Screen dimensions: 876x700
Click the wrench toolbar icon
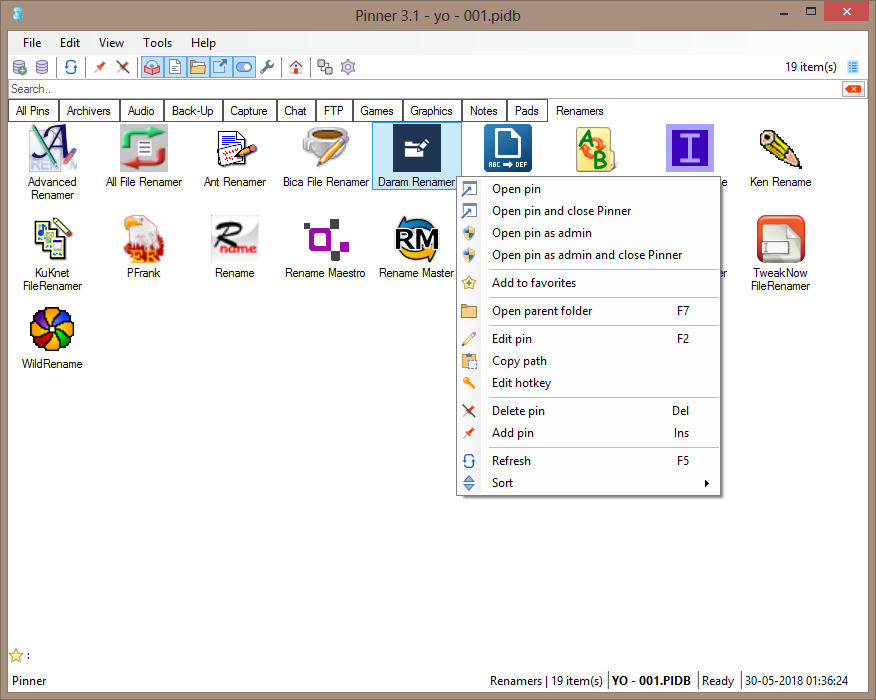tap(267, 67)
